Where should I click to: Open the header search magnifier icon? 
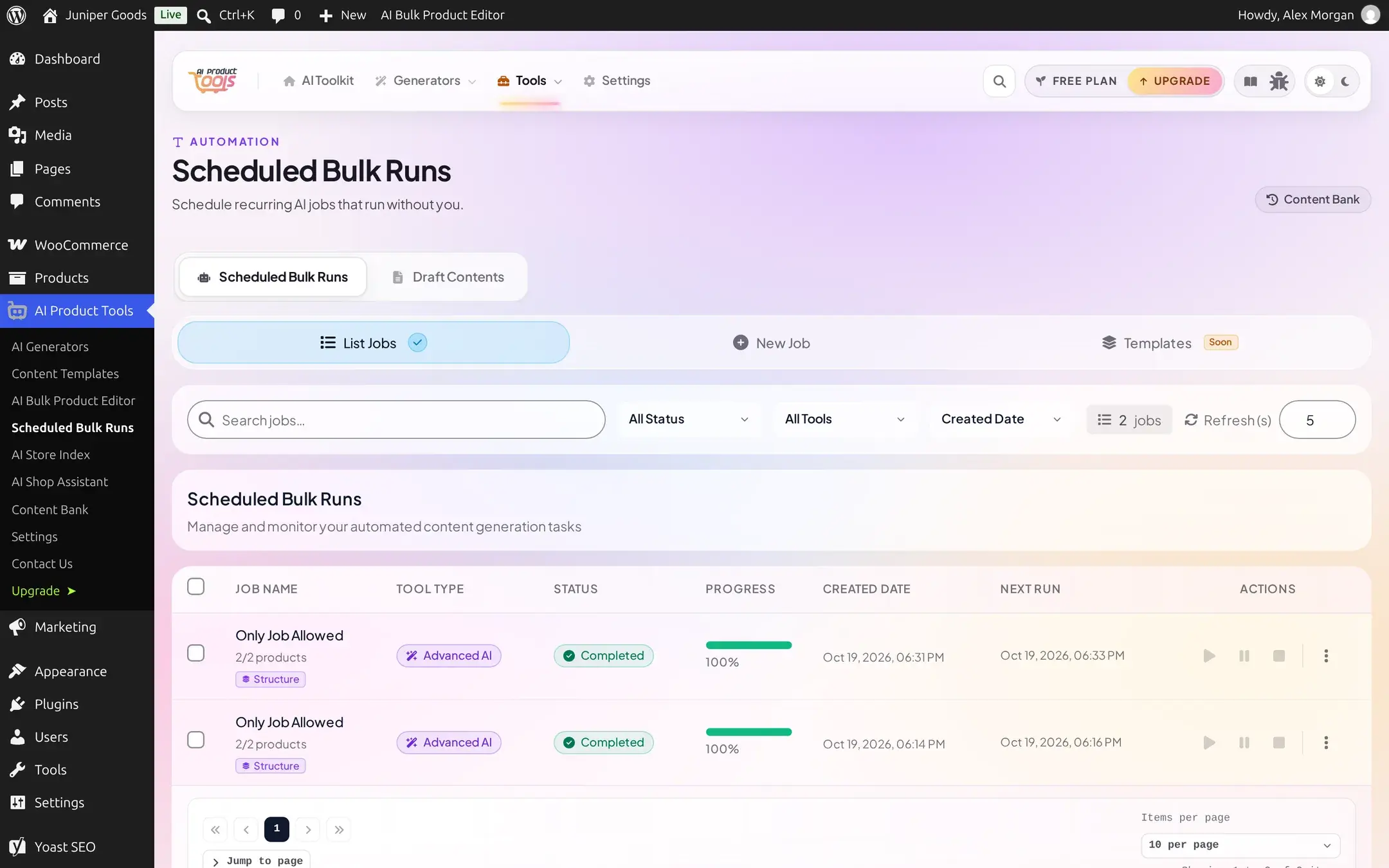click(999, 81)
